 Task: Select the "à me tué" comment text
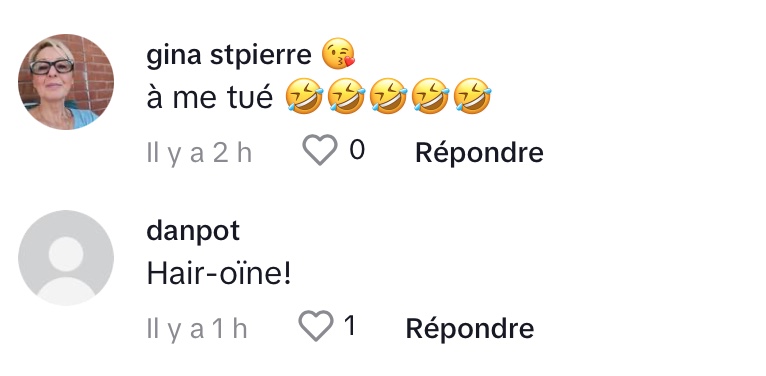[210, 97]
